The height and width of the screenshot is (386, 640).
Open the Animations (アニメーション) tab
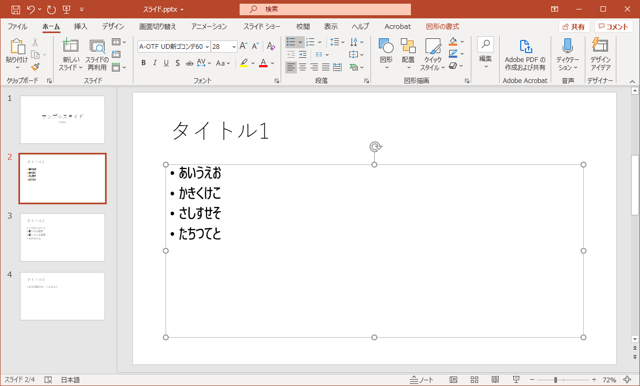(209, 27)
